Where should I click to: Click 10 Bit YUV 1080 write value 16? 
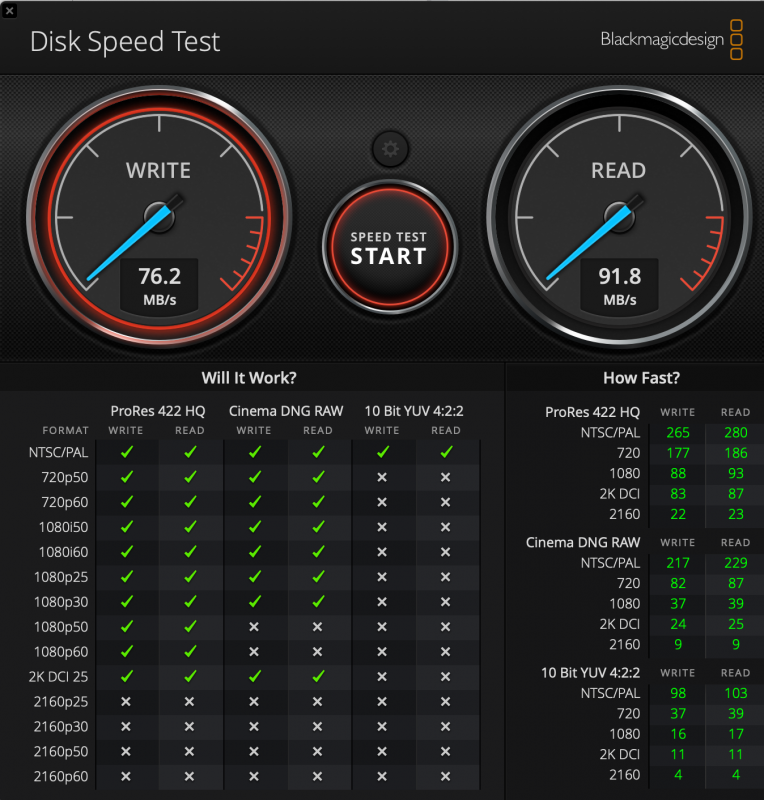click(x=678, y=734)
